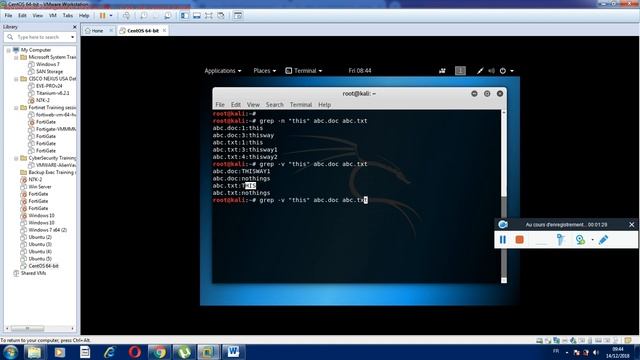Click the Unity mode toolbar icon
This screenshot has width=640, height=360.
[x=221, y=16]
